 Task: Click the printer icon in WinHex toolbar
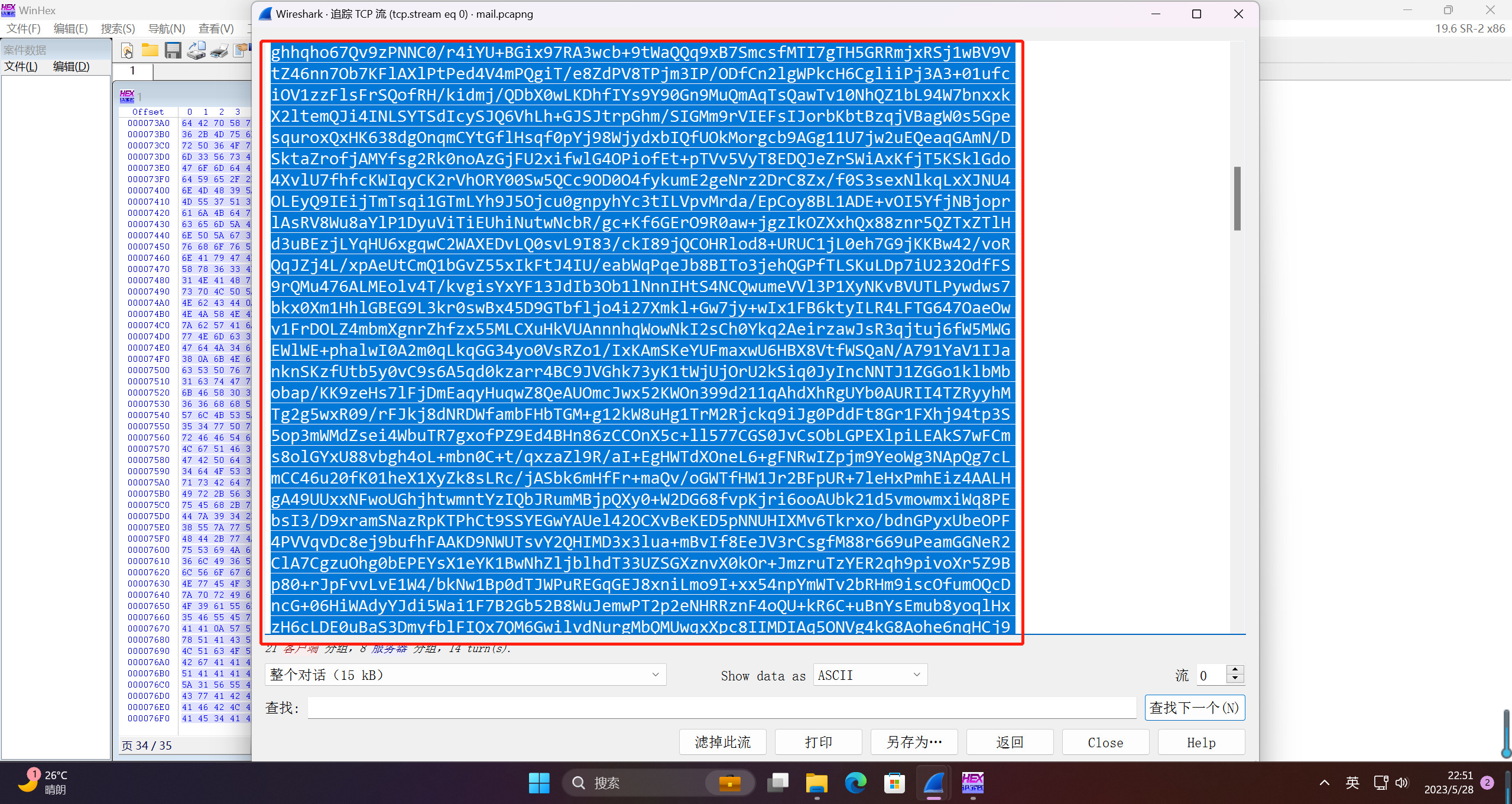click(219, 51)
